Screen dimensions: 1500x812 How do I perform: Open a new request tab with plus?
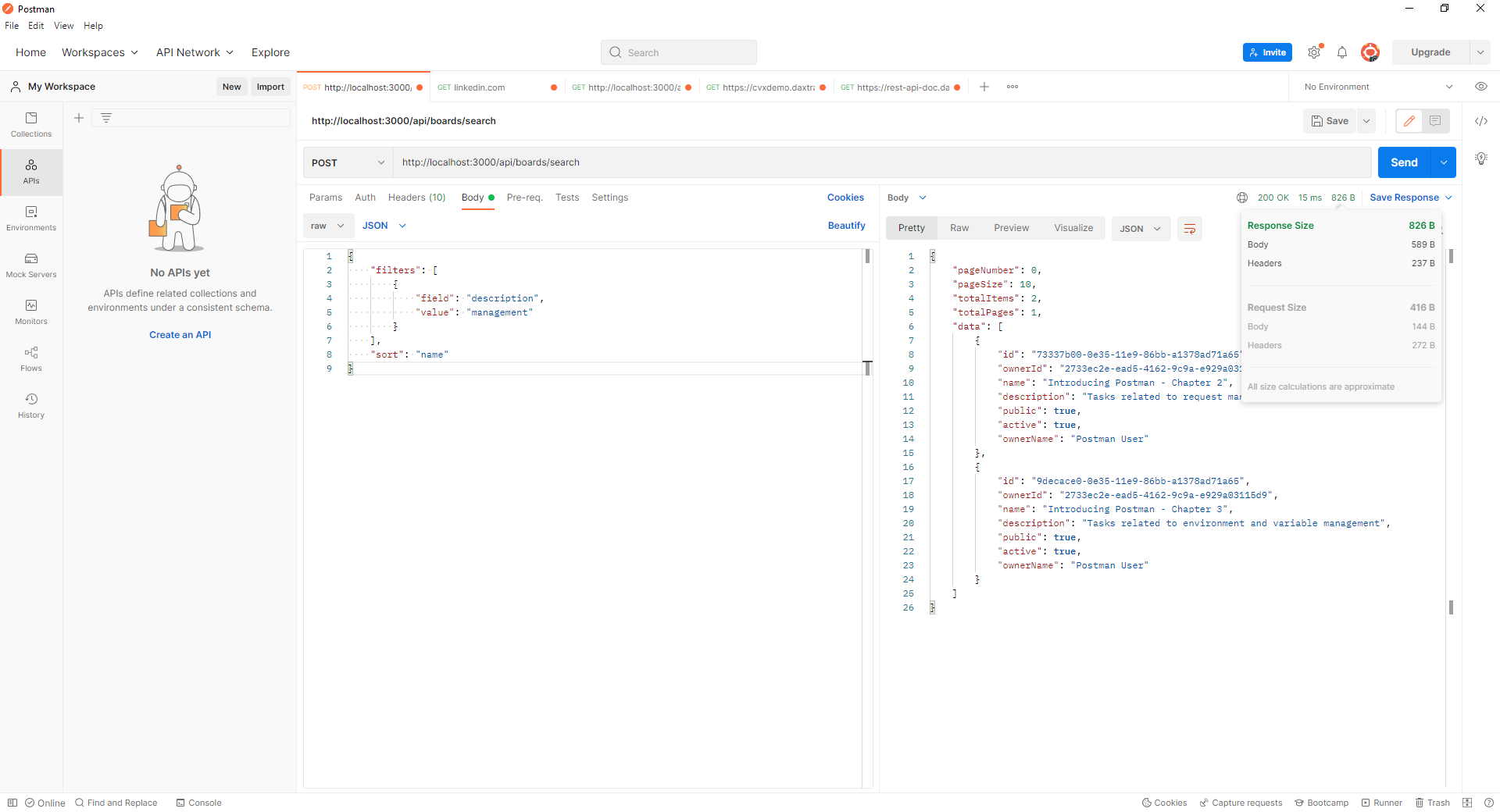pyautogui.click(x=984, y=87)
